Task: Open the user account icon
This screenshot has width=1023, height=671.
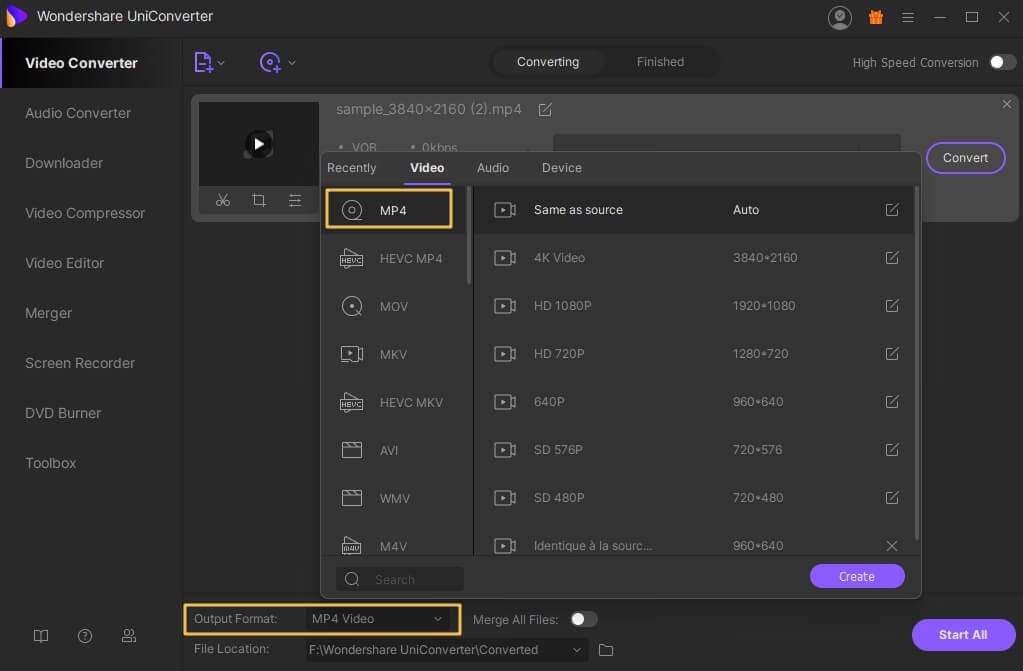Action: (x=840, y=18)
